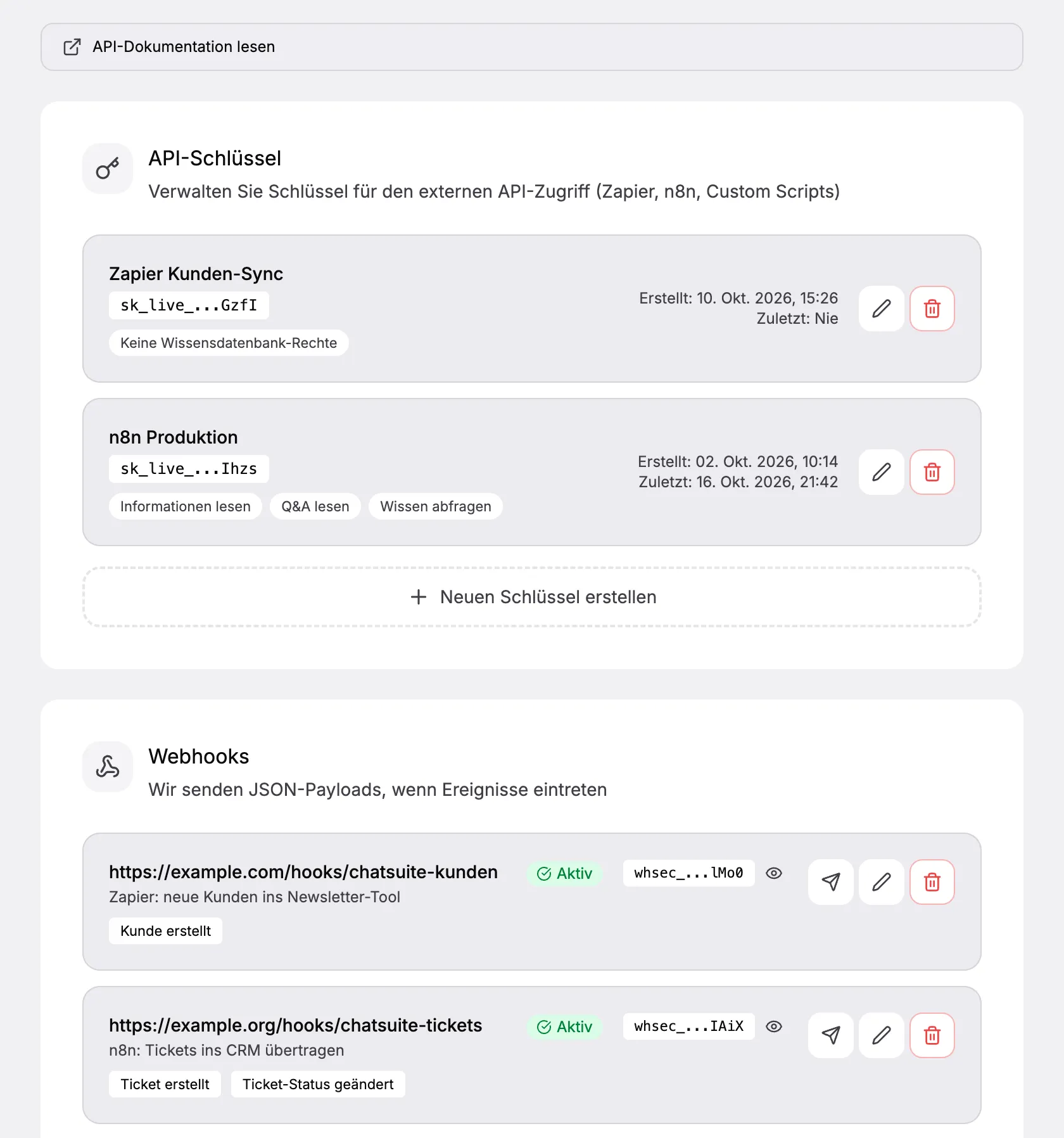1064x1138 pixels.
Task: Click 'n8n: Tickets ins CRM übertragen' description
Action: (x=227, y=1051)
